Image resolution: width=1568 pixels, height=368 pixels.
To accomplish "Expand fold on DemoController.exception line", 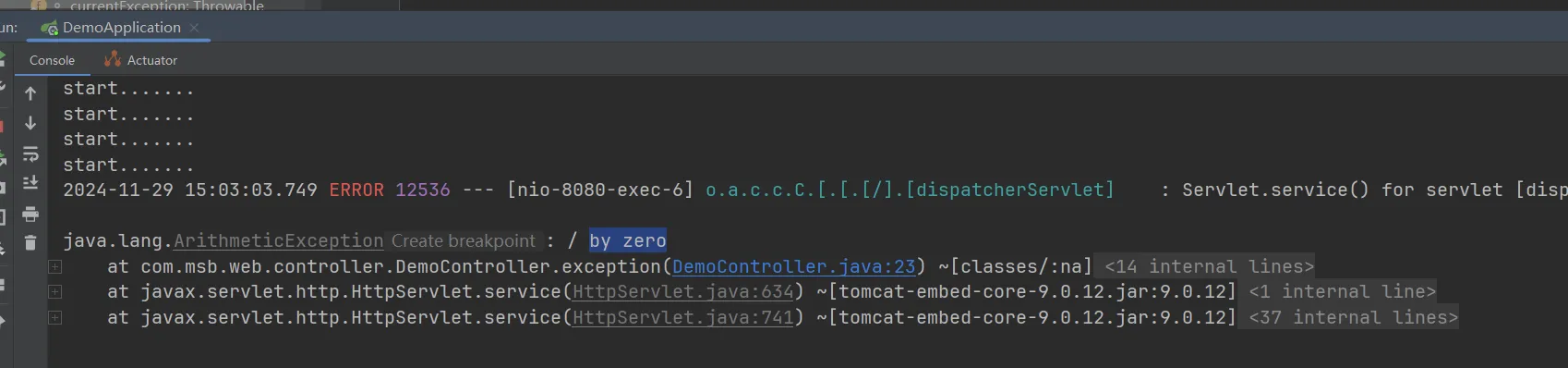I will 55,267.
